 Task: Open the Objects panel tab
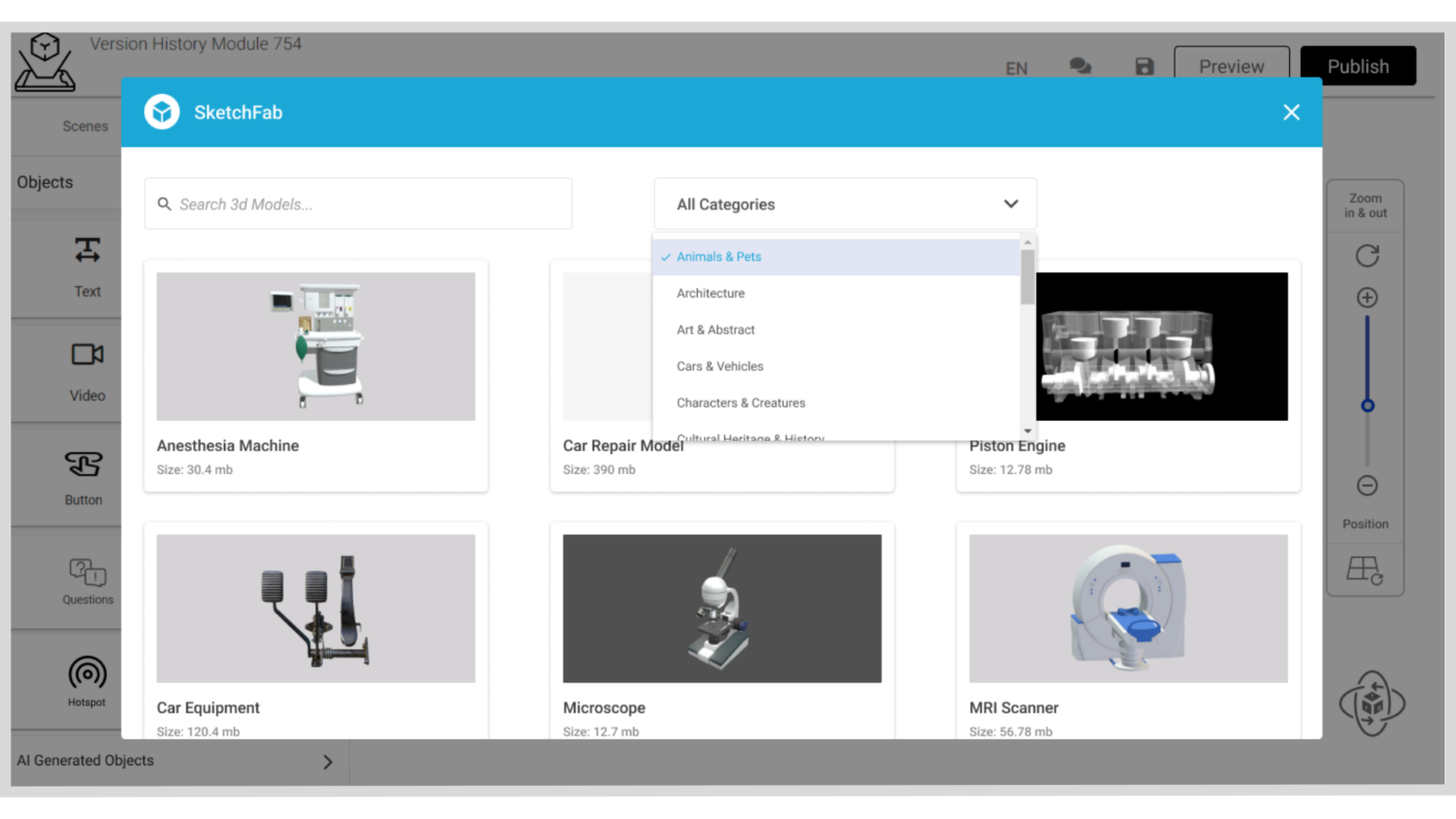(45, 182)
